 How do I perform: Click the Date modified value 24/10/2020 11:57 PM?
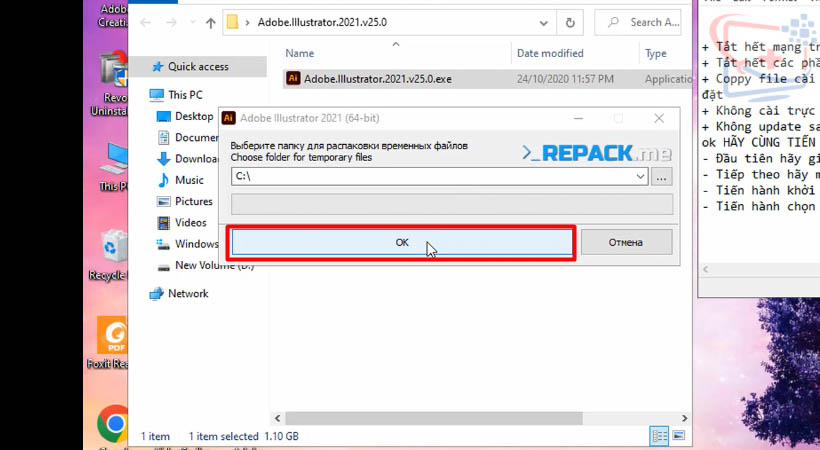[x=565, y=79]
